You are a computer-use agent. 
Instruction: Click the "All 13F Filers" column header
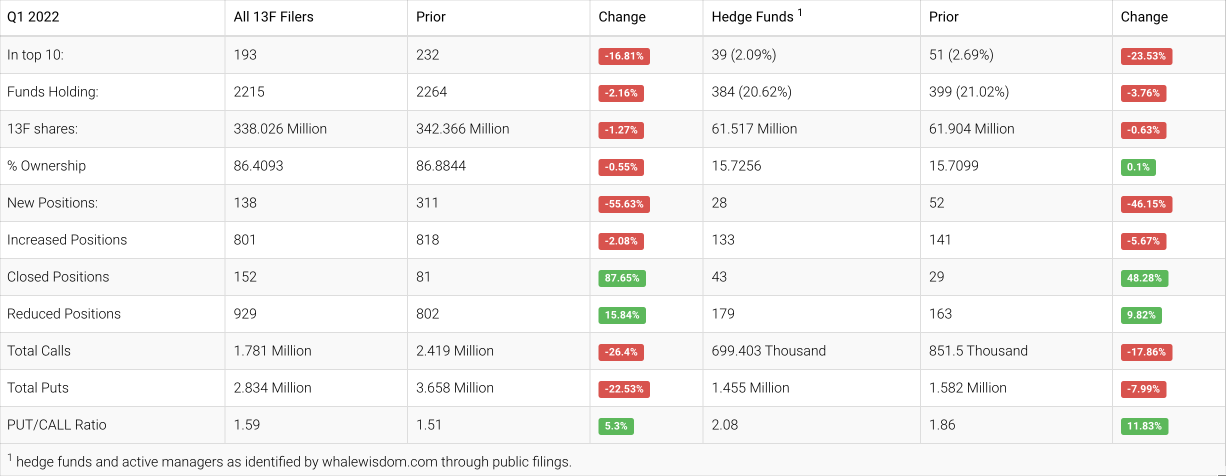point(273,17)
